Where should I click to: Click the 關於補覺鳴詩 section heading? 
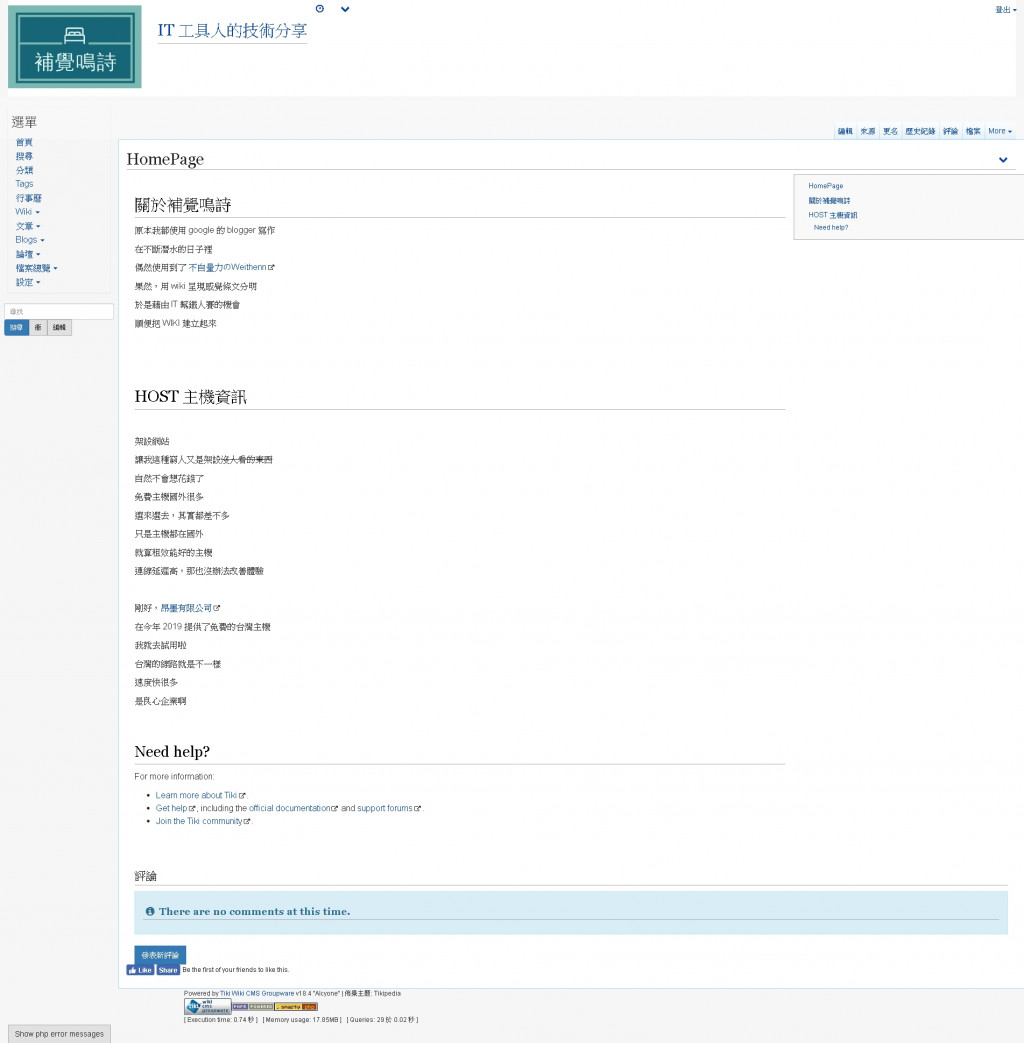pyautogui.click(x=182, y=205)
